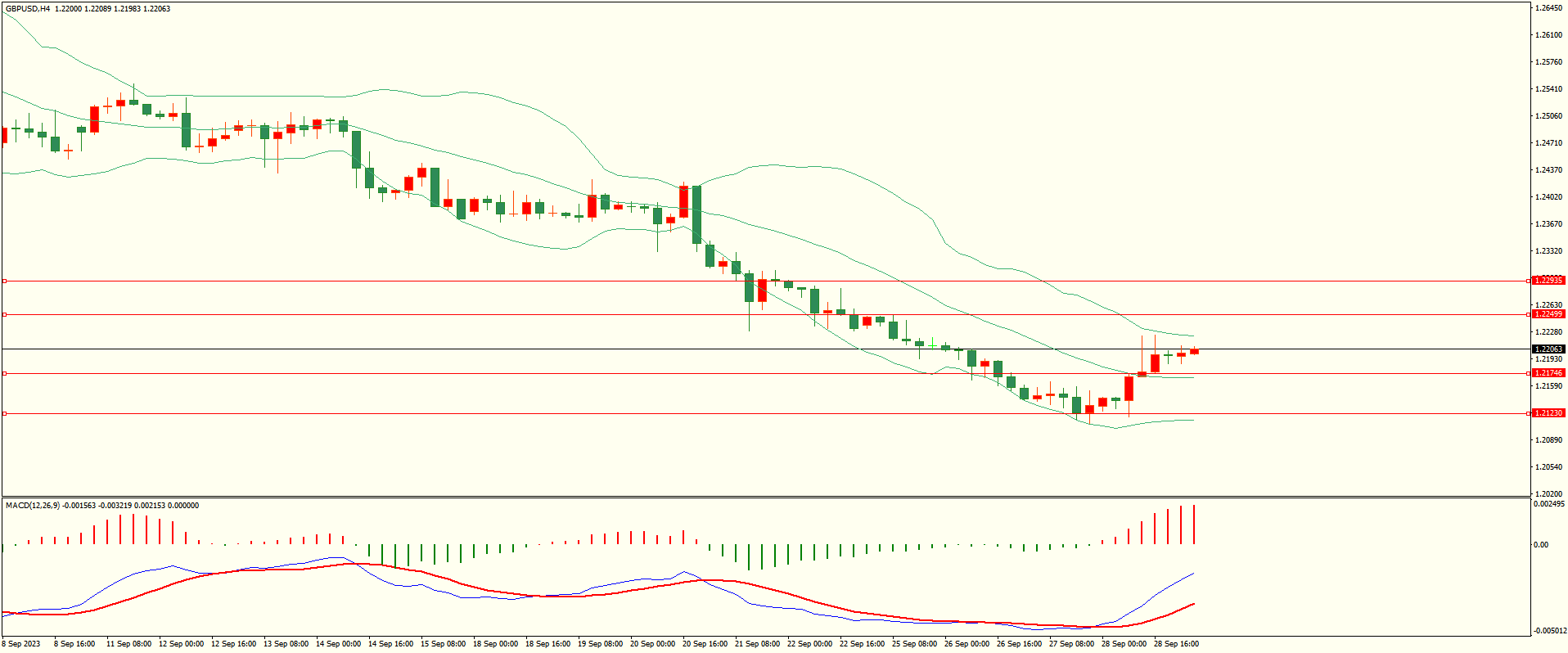1568x653 pixels.
Task: Click the 1.24370 price axis label
Action: (x=1548, y=170)
